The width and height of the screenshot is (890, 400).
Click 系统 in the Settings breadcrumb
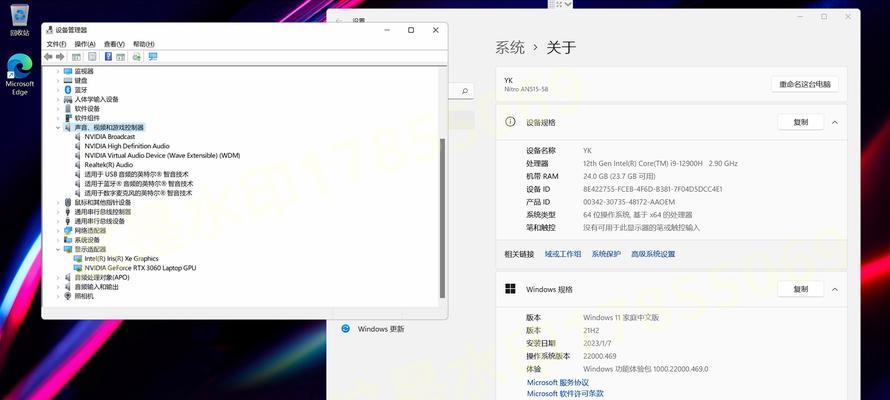510,48
